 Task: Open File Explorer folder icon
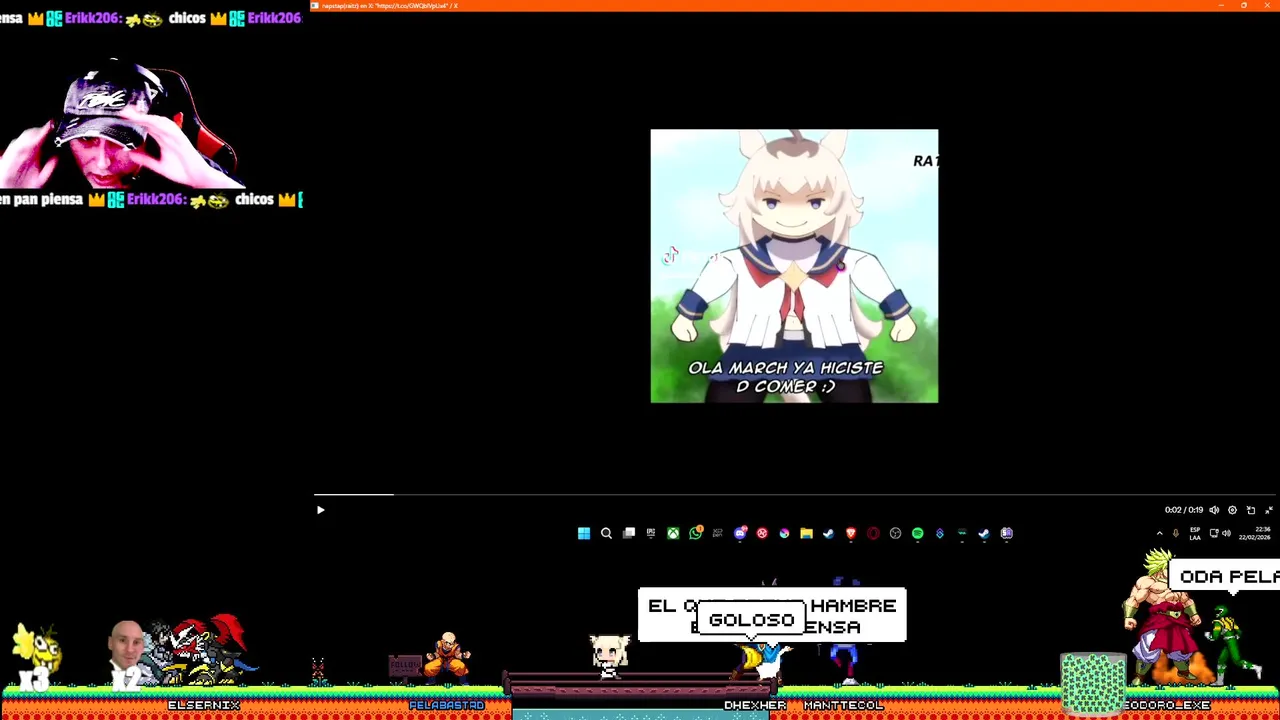[x=806, y=533]
